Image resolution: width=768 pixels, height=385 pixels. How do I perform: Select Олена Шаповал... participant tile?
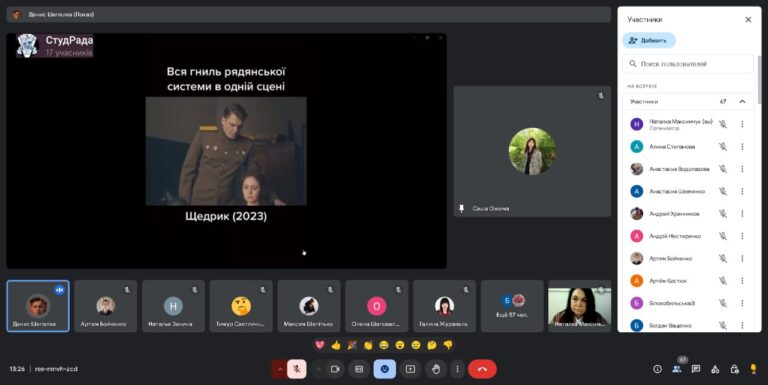(x=376, y=306)
